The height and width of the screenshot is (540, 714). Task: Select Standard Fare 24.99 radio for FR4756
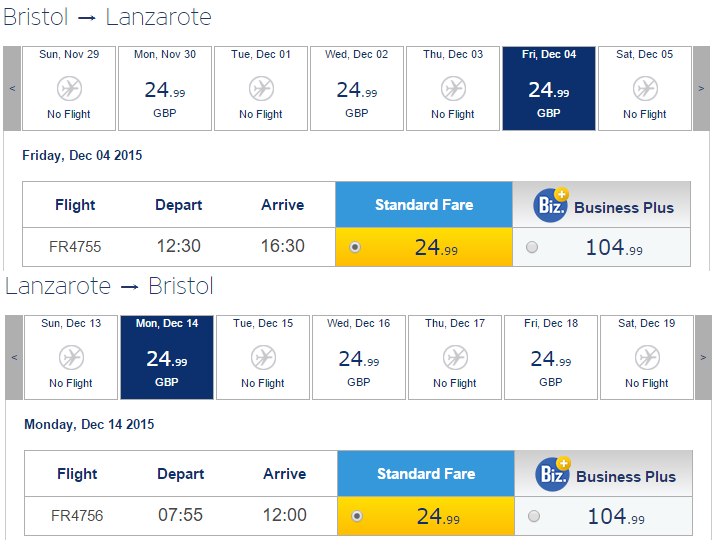pyautogui.click(x=357, y=516)
